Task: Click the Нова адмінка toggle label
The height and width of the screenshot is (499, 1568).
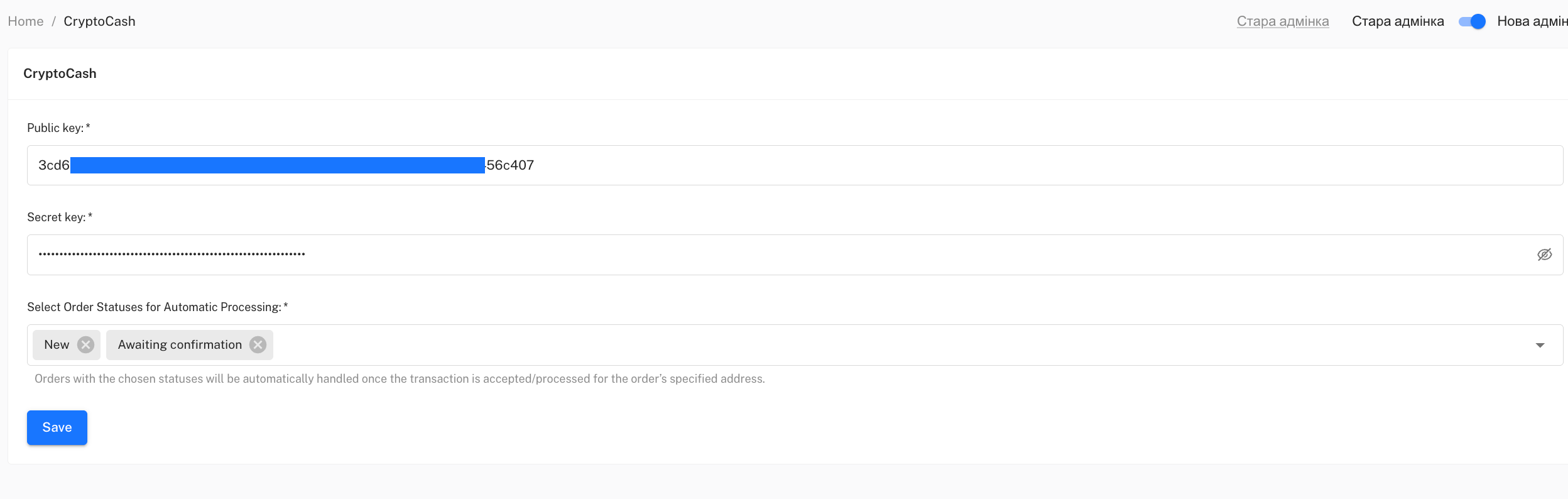Action: pos(1532,21)
